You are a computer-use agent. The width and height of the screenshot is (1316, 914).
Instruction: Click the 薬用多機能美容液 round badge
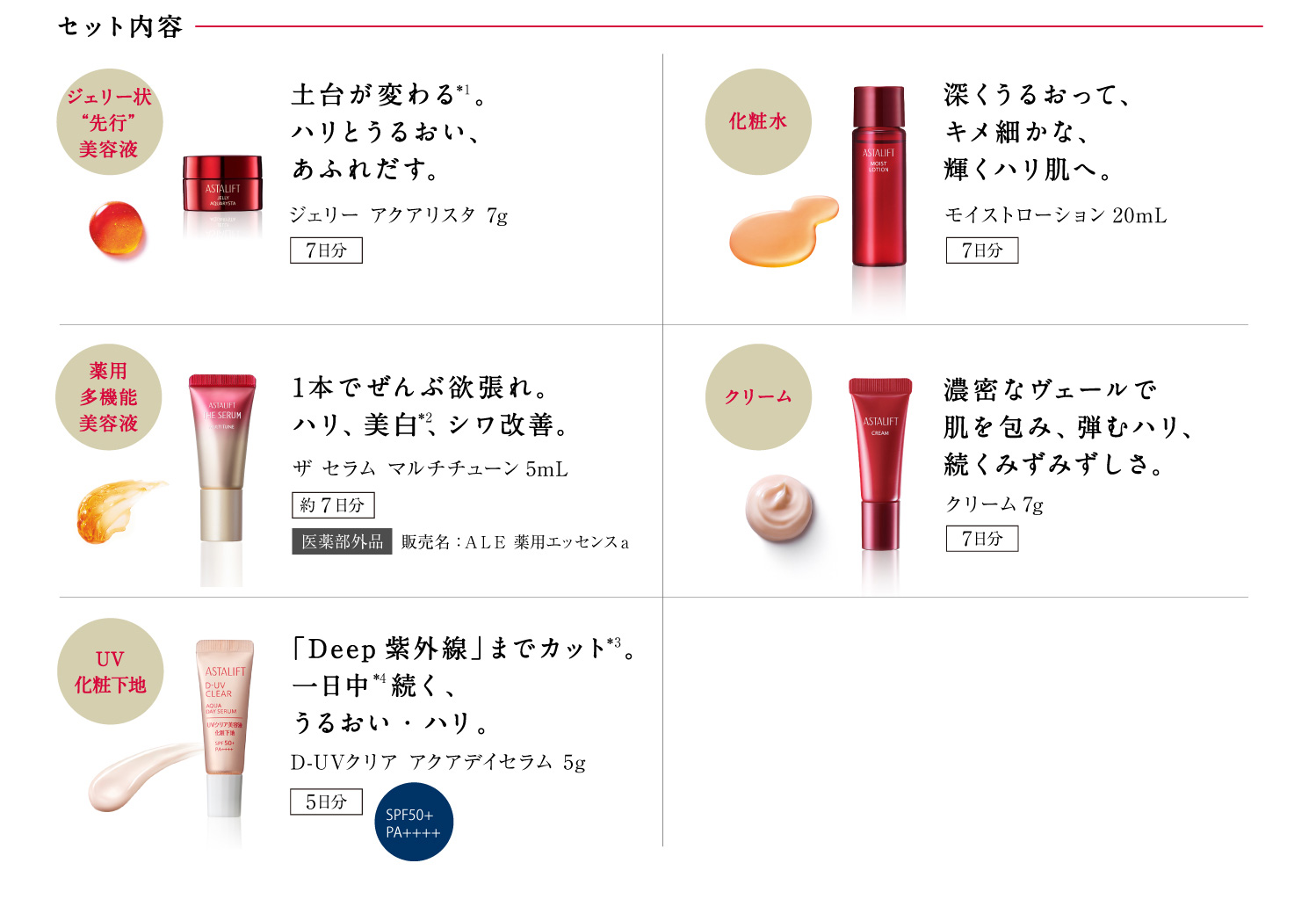pos(109,397)
